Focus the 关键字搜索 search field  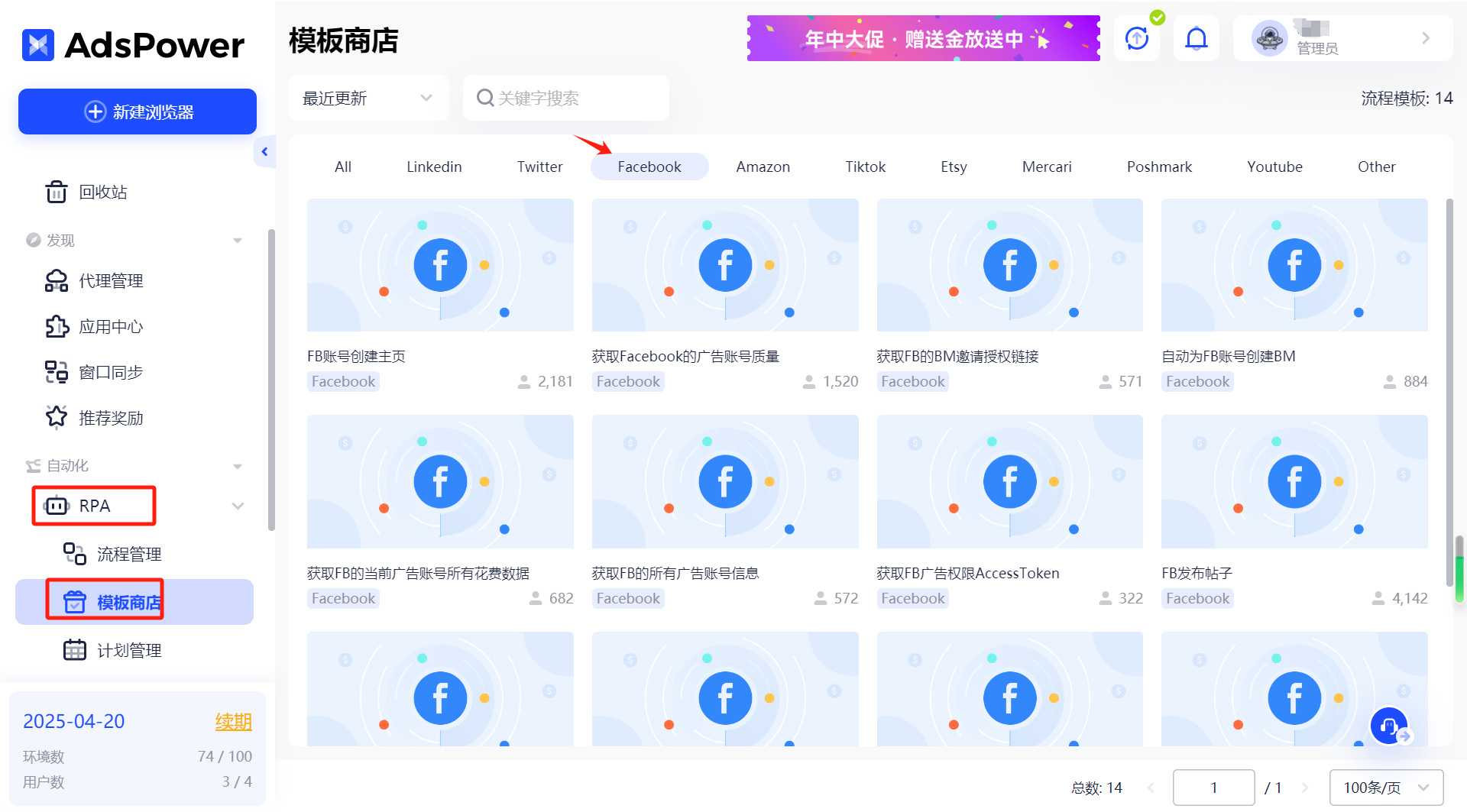point(566,98)
